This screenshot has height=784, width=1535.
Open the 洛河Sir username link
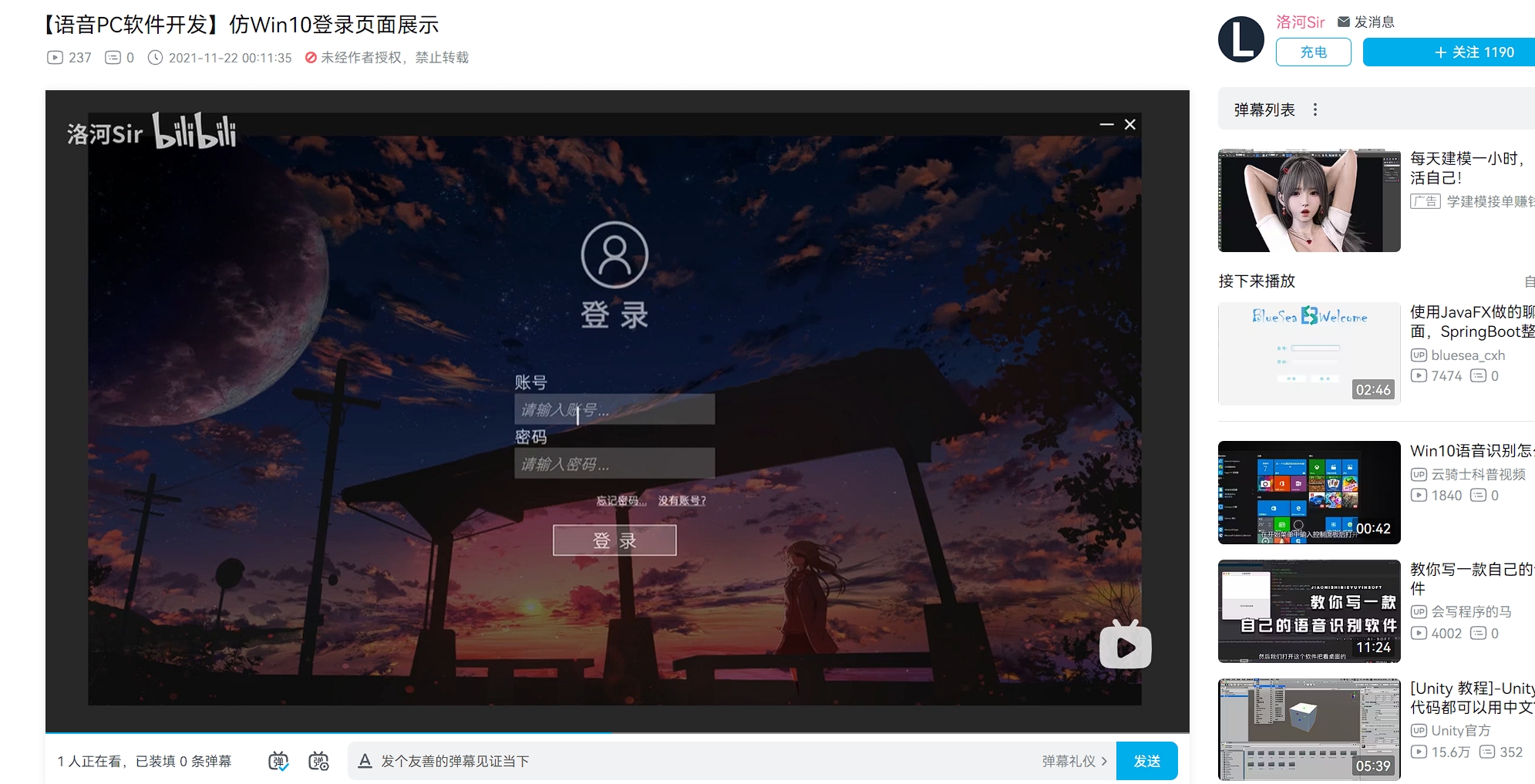1300,22
